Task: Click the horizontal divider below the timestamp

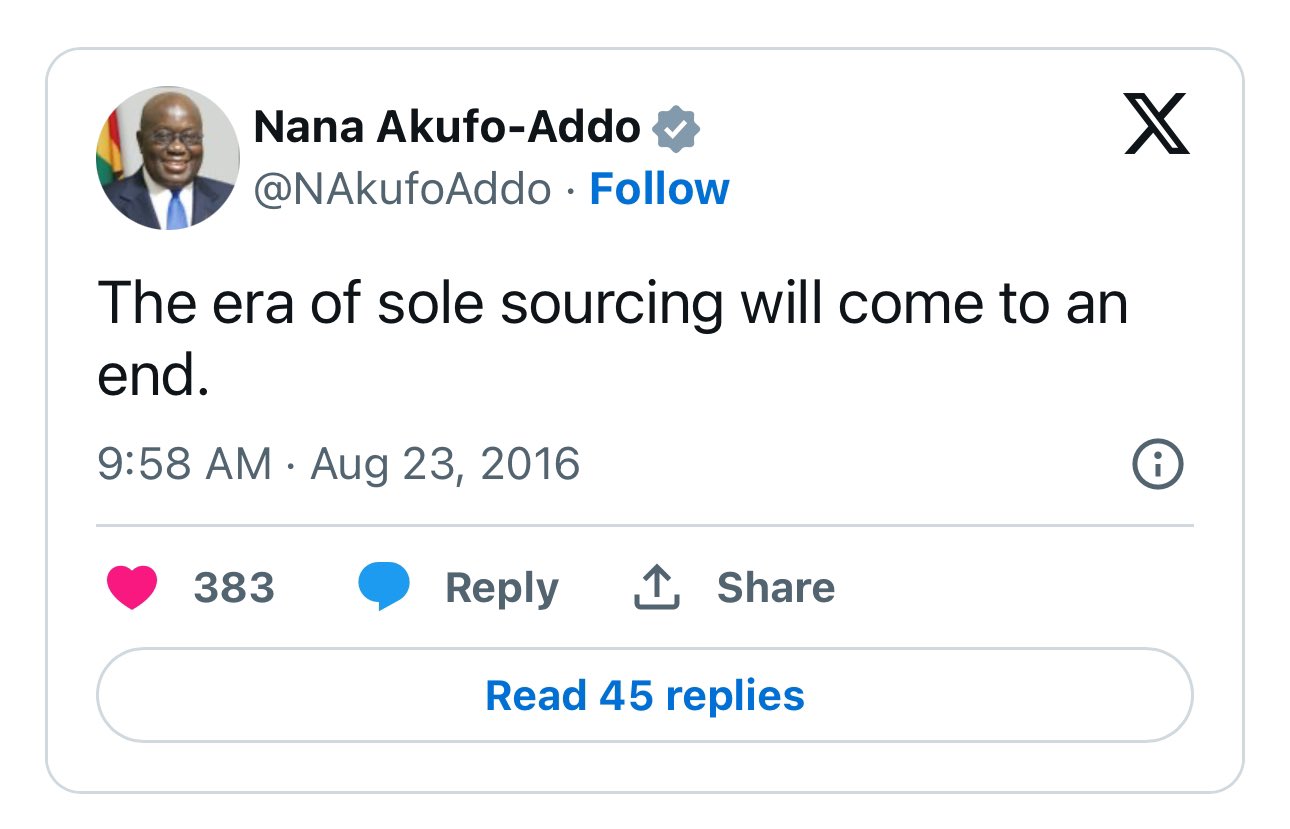Action: pos(644,525)
